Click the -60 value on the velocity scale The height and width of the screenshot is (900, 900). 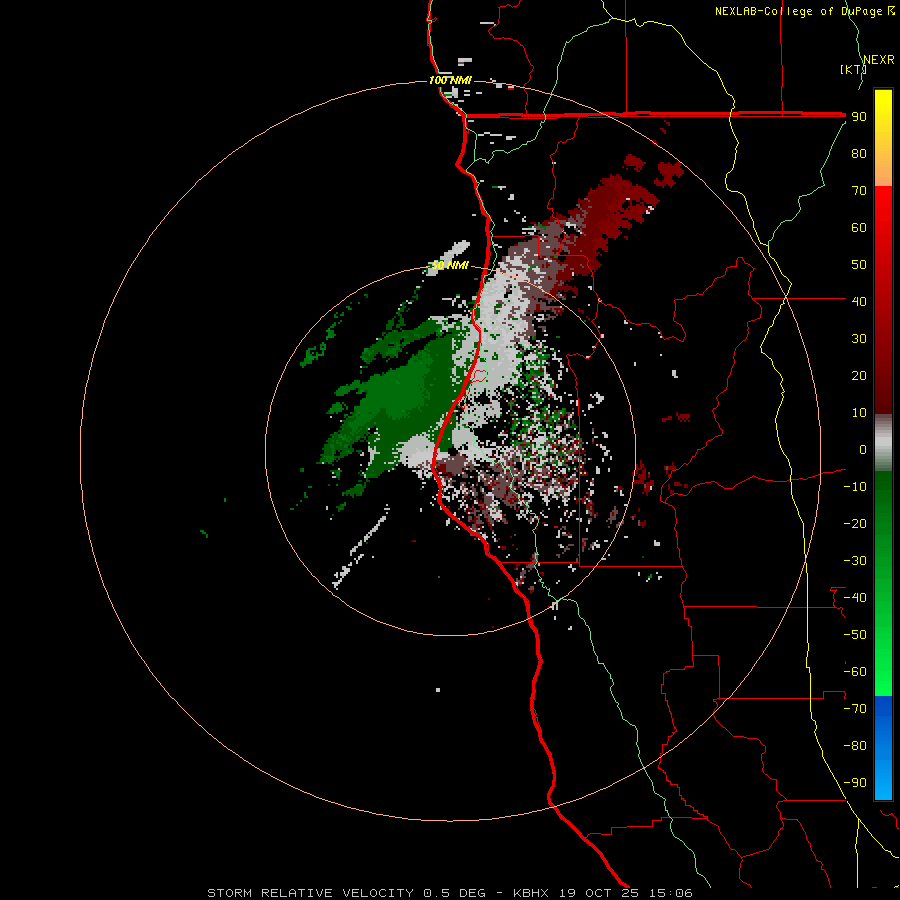pos(855,672)
